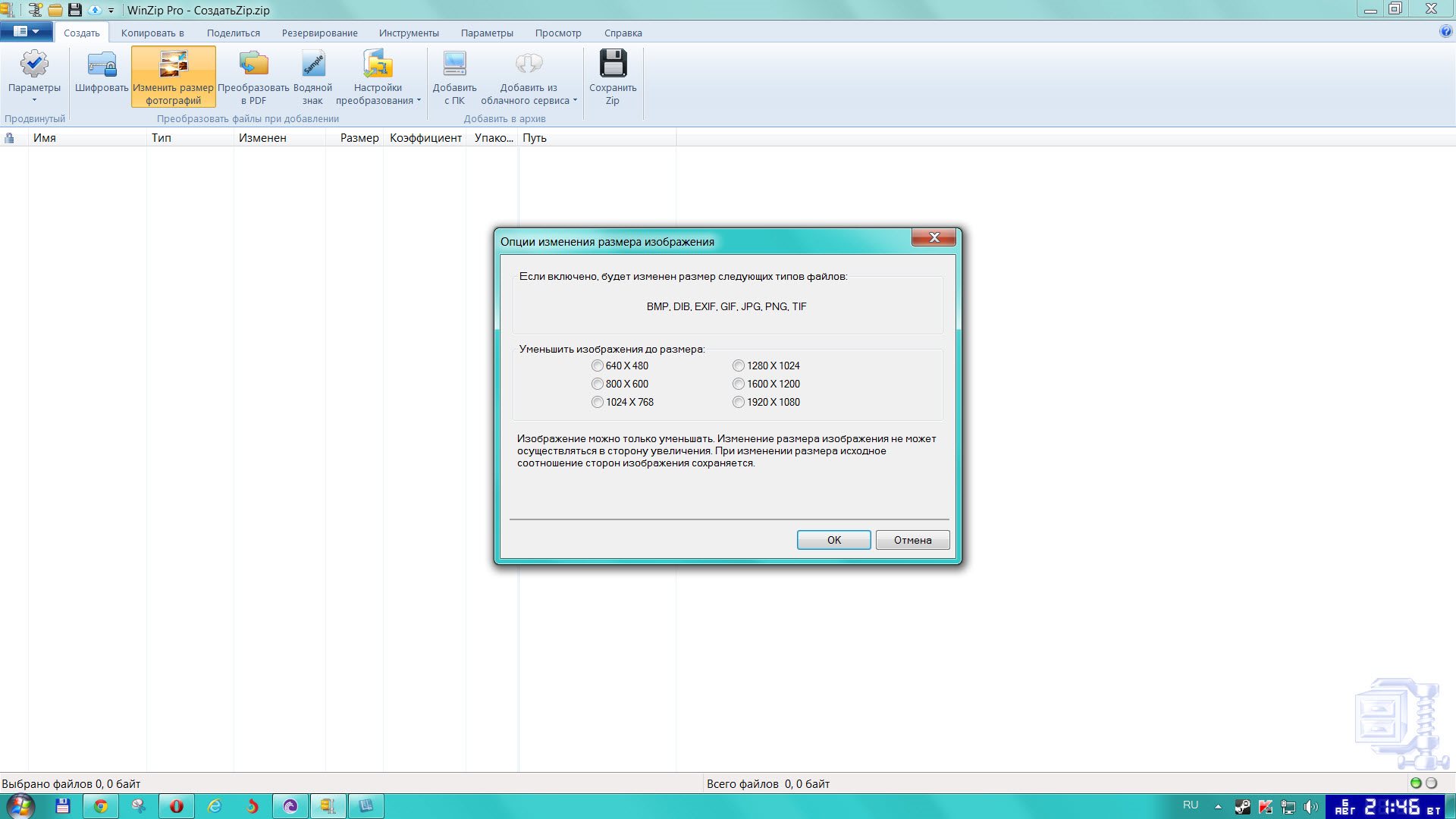Click the Steam tray icon
The image size is (1456, 819).
click(1242, 807)
